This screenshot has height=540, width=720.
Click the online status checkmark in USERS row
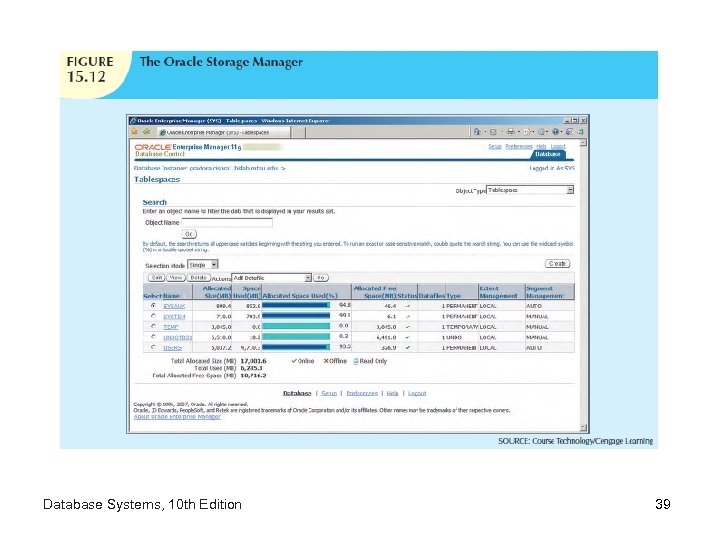click(x=408, y=348)
